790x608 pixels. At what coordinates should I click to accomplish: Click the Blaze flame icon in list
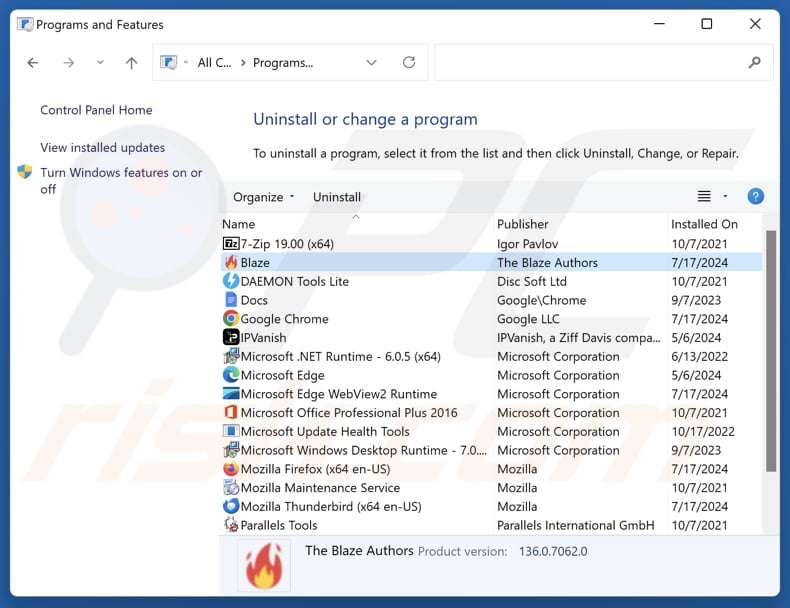point(231,262)
